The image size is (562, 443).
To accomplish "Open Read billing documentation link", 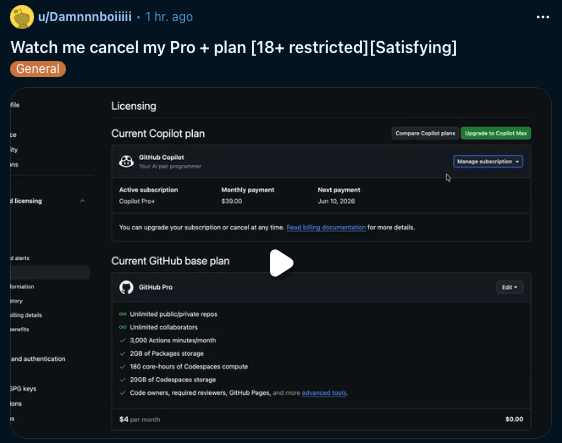I will [x=326, y=228].
